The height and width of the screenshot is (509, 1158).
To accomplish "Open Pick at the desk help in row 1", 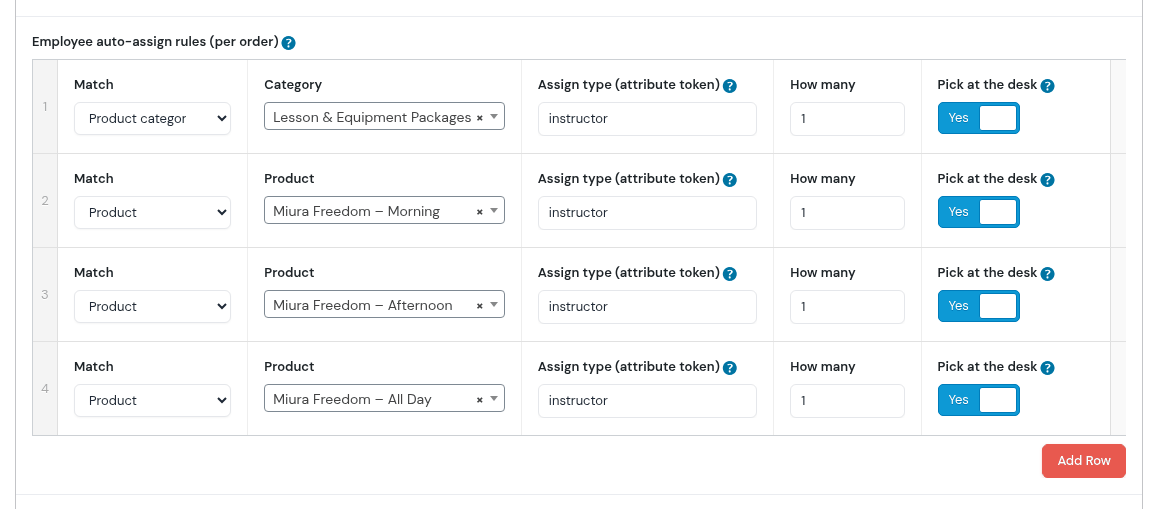I will (x=1047, y=86).
